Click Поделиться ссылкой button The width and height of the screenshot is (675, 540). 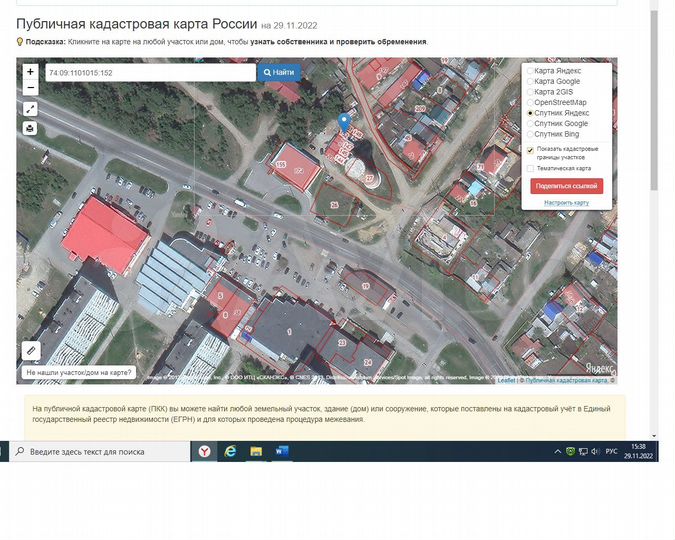point(567,186)
